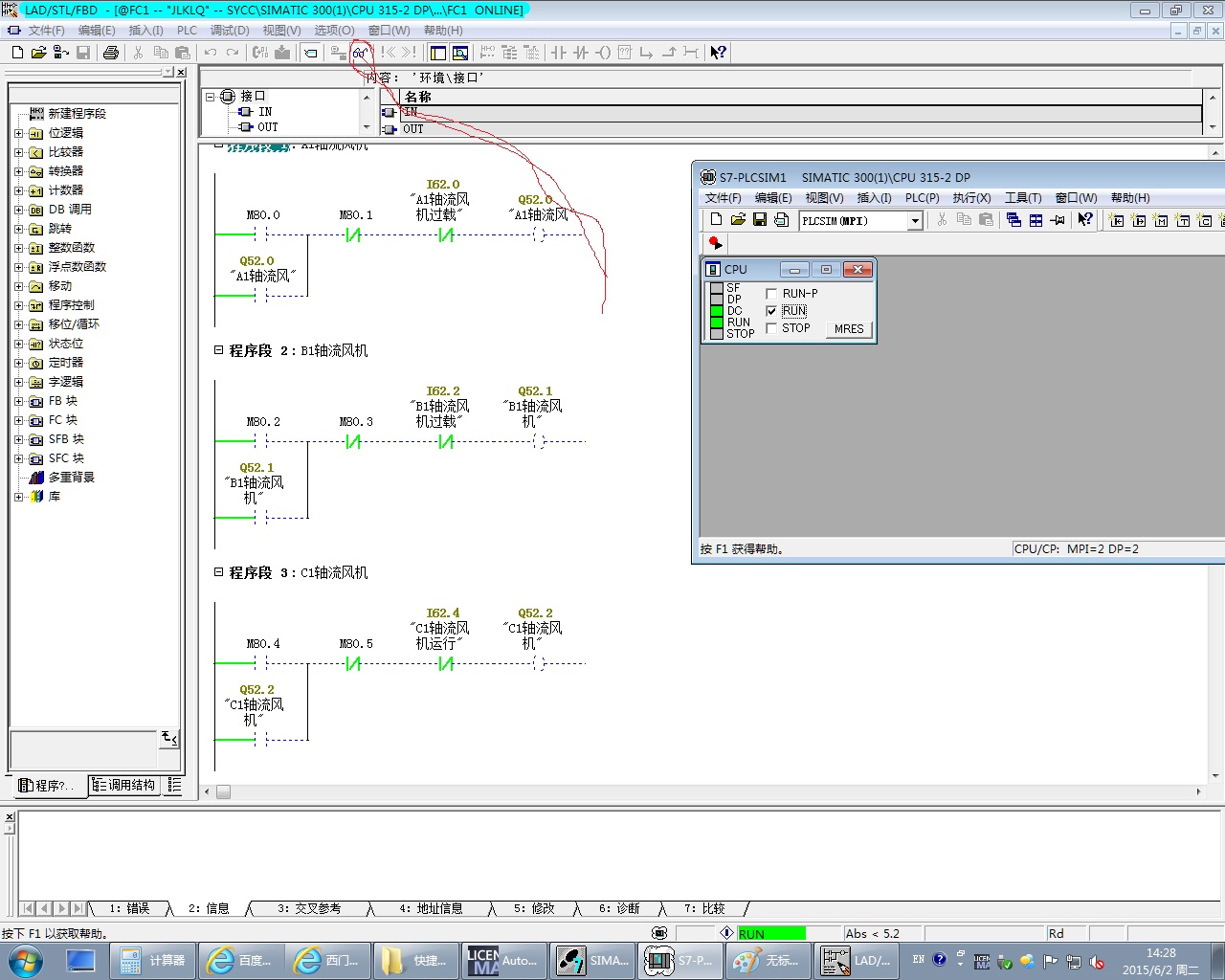Check the STOP mode checkbox
1225x980 pixels.
click(771, 328)
